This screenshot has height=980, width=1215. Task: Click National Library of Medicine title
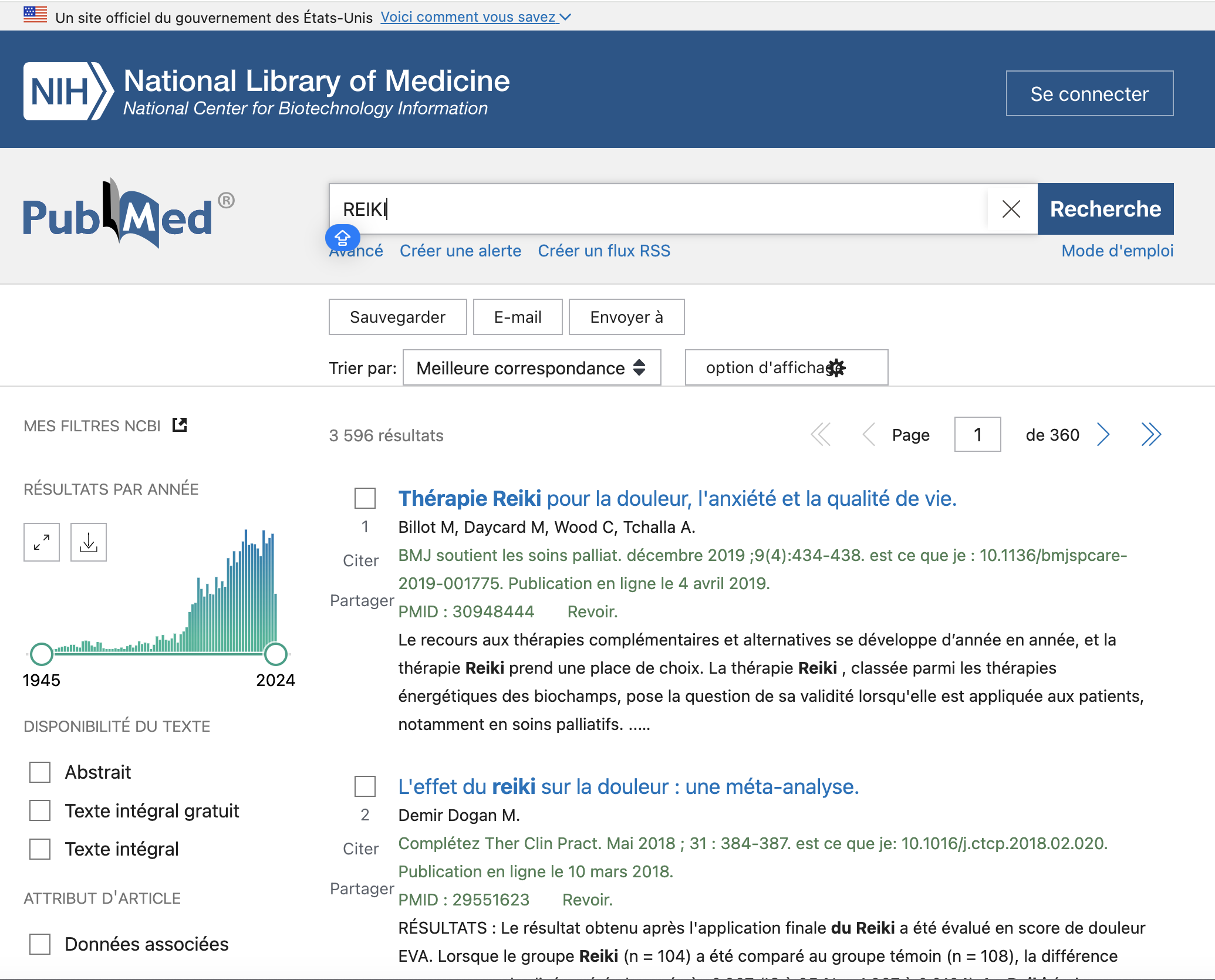(317, 81)
